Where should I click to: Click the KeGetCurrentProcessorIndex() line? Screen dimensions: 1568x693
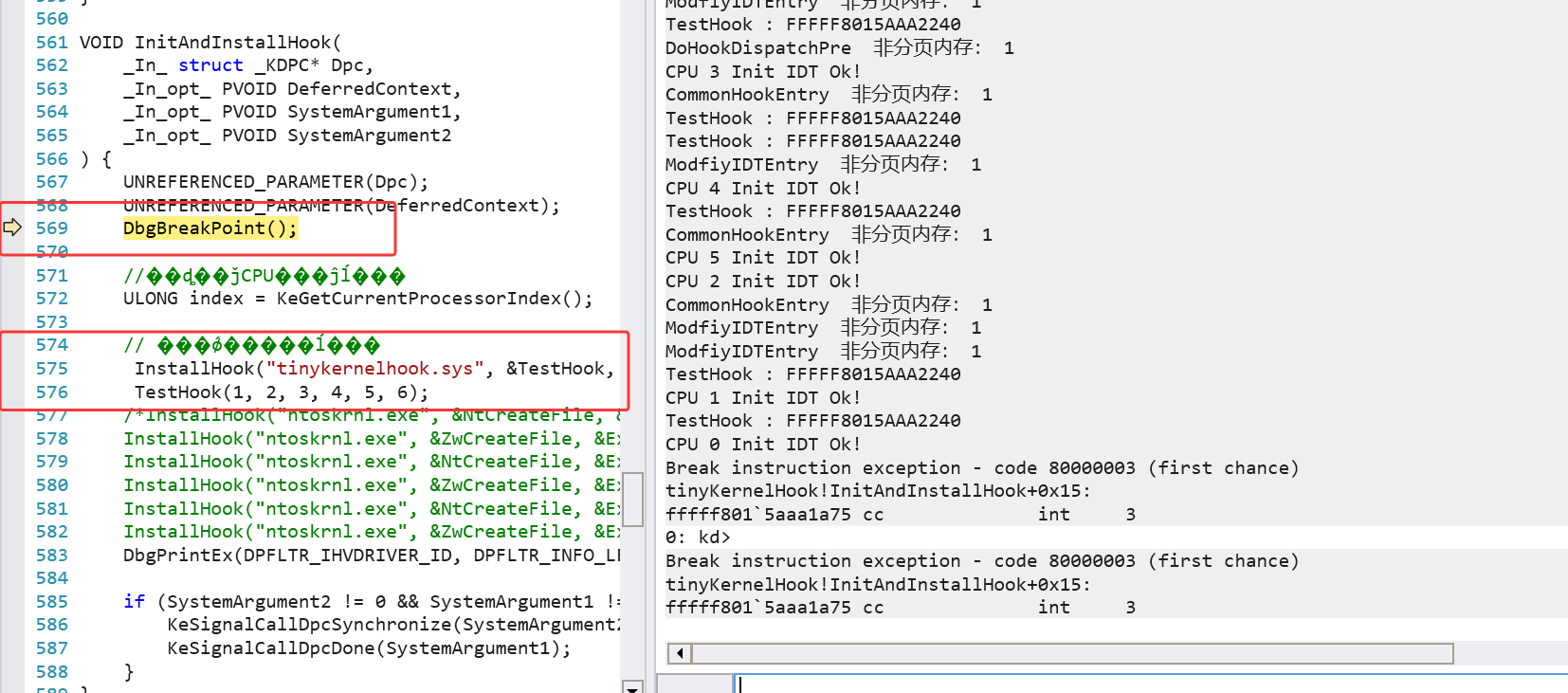[358, 299]
